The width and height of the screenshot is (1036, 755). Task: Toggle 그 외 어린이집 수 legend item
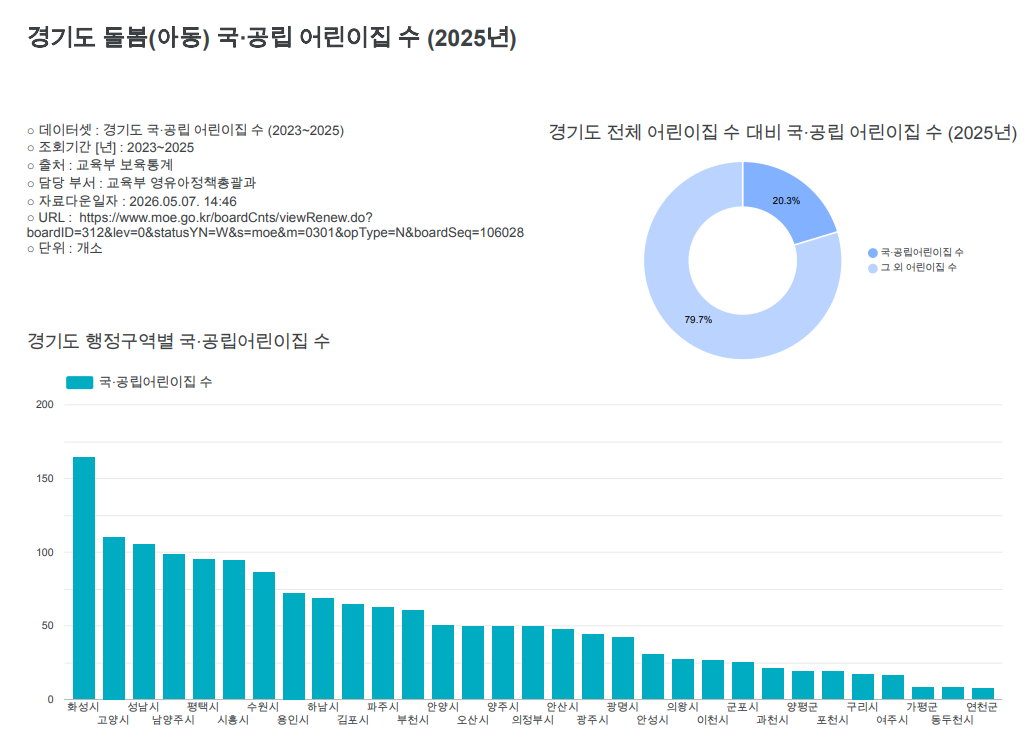pyautogui.click(x=912, y=268)
